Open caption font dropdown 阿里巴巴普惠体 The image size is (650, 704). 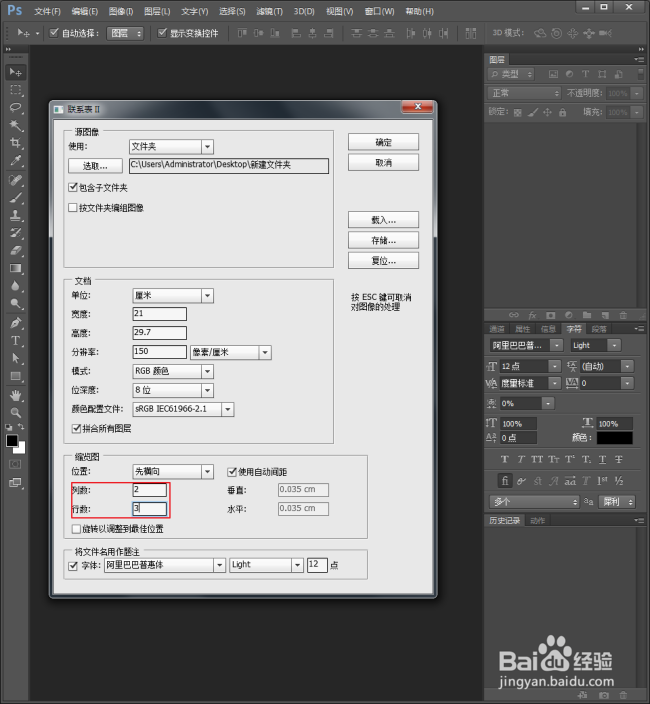tap(165, 565)
